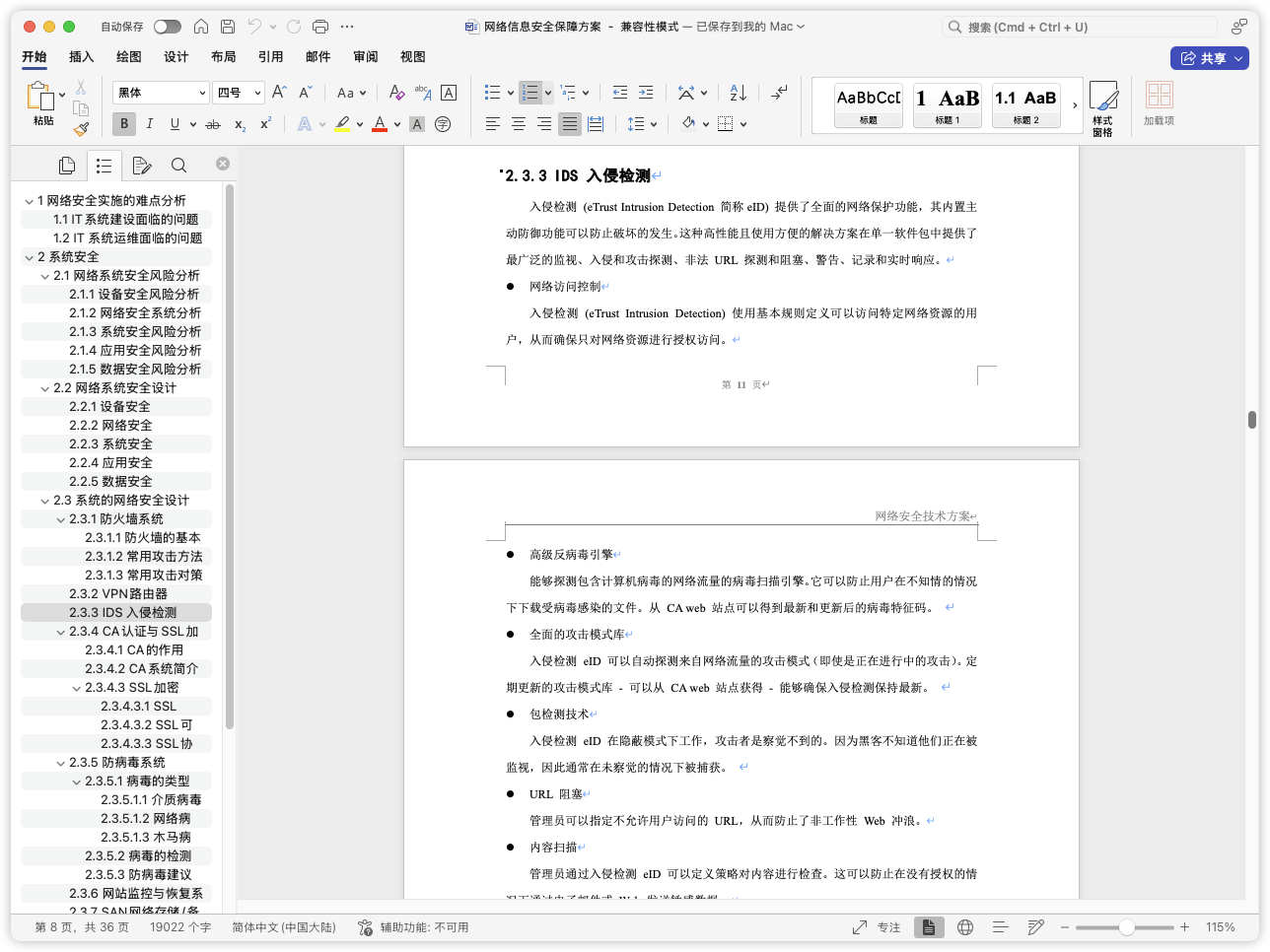
Task: Switch to the 插入 ribbon tab
Action: pyautogui.click(x=81, y=57)
